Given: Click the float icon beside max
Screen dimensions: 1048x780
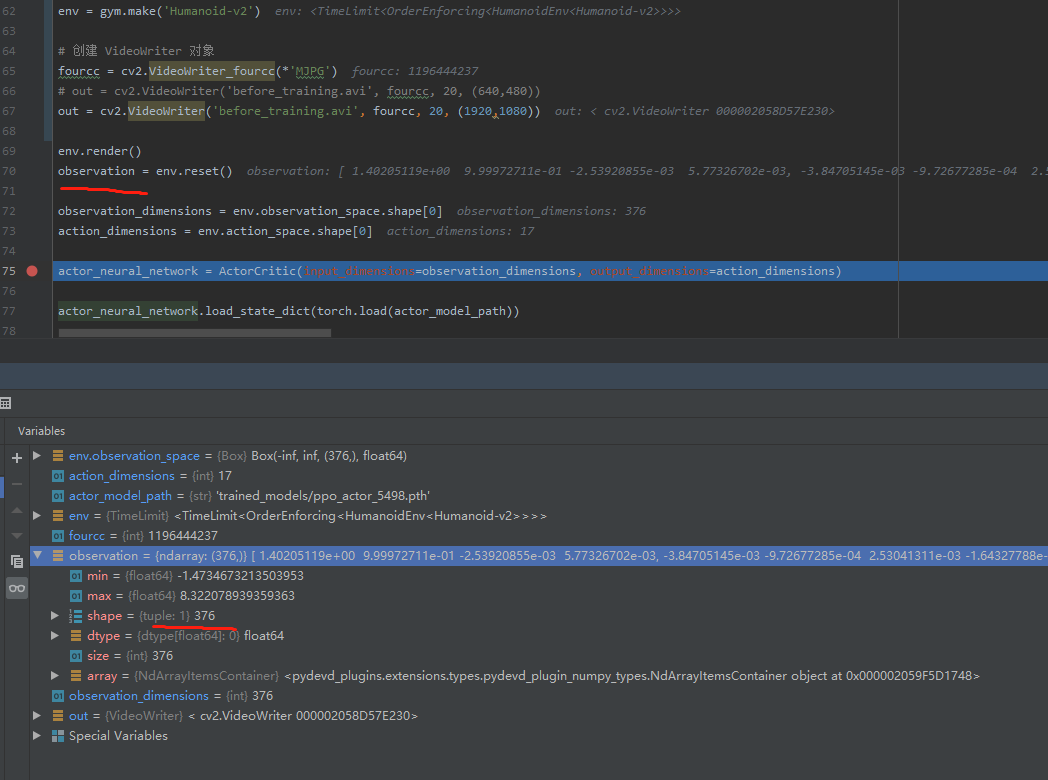Looking at the screenshot, I should tap(76, 596).
